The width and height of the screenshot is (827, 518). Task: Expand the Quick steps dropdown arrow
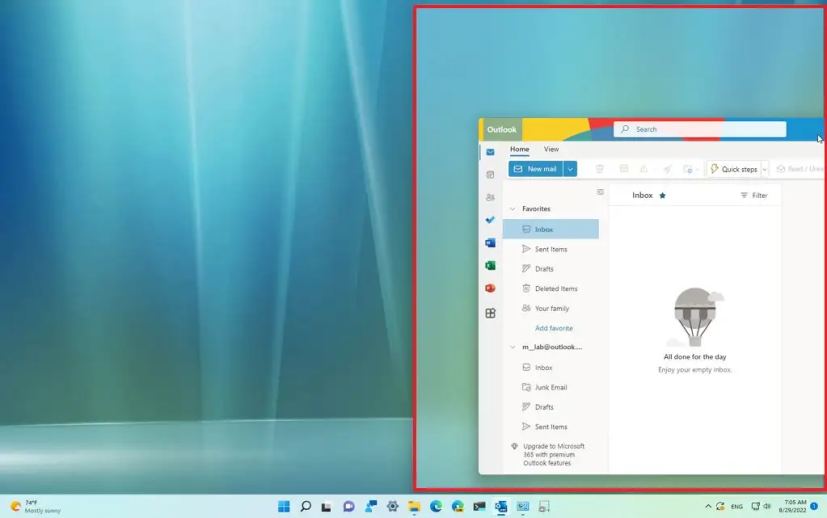pos(765,169)
